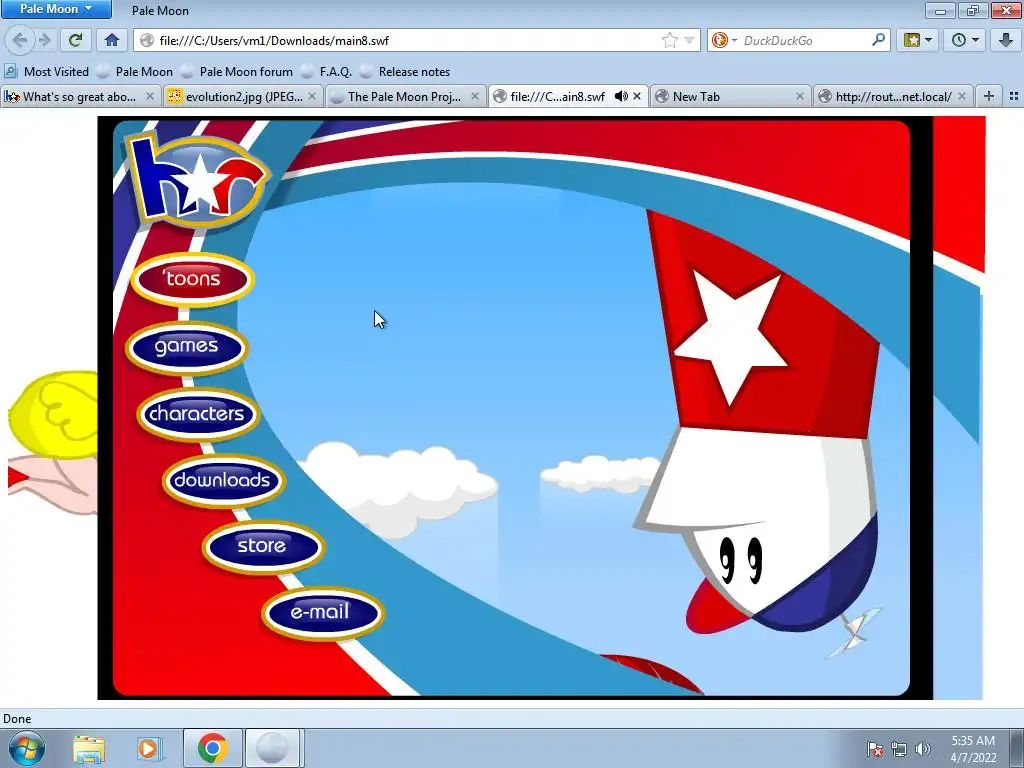Open the Most Visited bookmarks folder

tap(47, 72)
